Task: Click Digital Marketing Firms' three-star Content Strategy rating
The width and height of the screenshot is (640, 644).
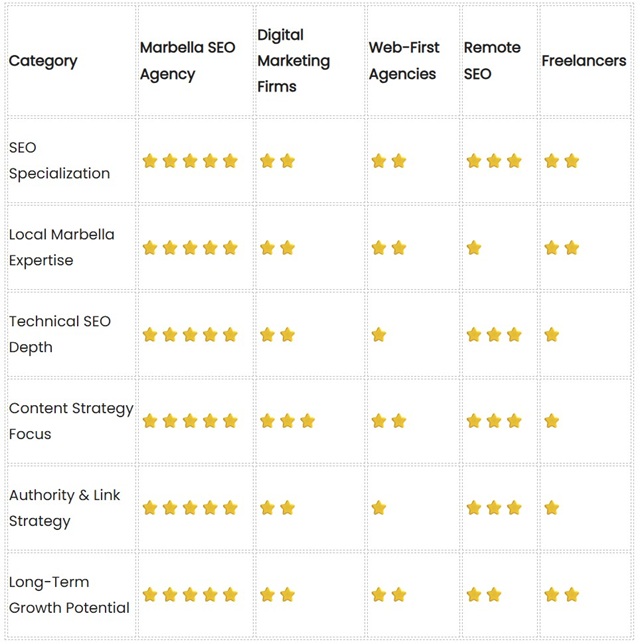Action: [287, 421]
